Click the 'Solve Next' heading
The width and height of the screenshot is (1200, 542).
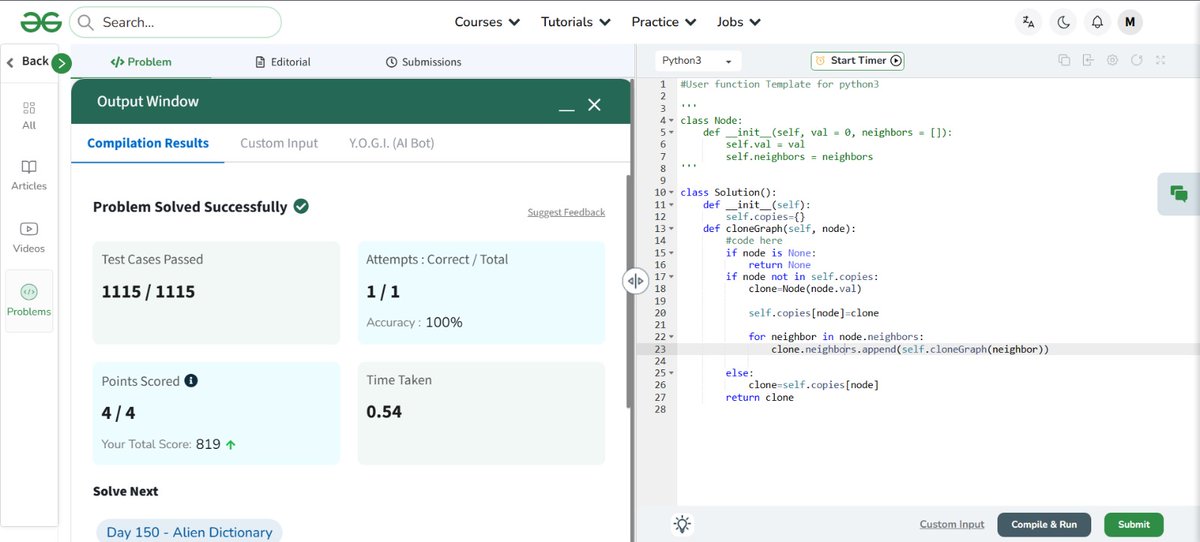pyautogui.click(x=126, y=491)
